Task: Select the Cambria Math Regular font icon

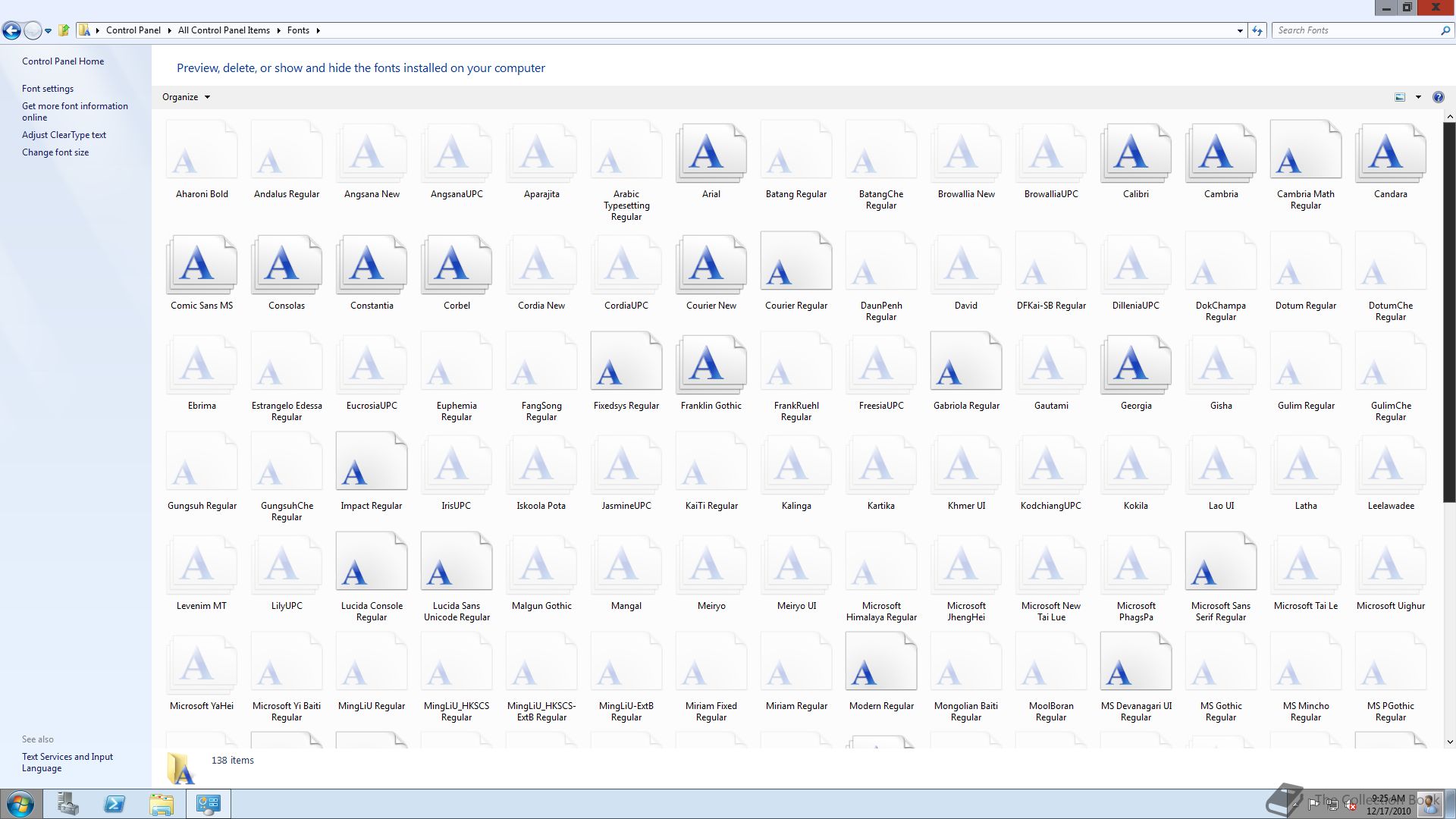Action: pyautogui.click(x=1306, y=150)
